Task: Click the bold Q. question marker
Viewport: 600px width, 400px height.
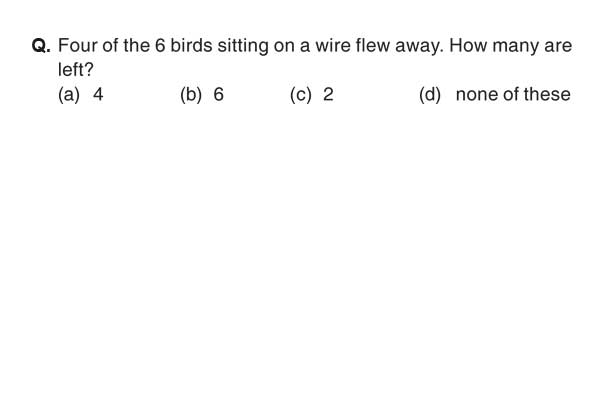Action: pyautogui.click(x=41, y=46)
